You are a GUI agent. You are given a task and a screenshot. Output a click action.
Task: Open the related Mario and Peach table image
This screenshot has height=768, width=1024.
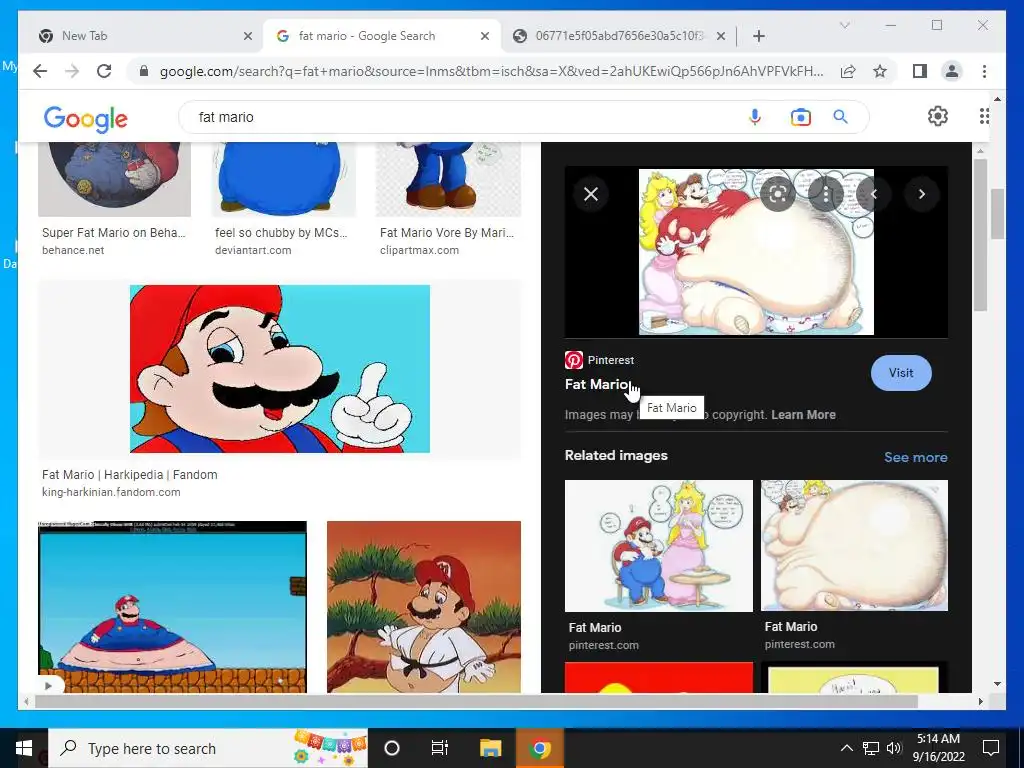[x=658, y=546]
